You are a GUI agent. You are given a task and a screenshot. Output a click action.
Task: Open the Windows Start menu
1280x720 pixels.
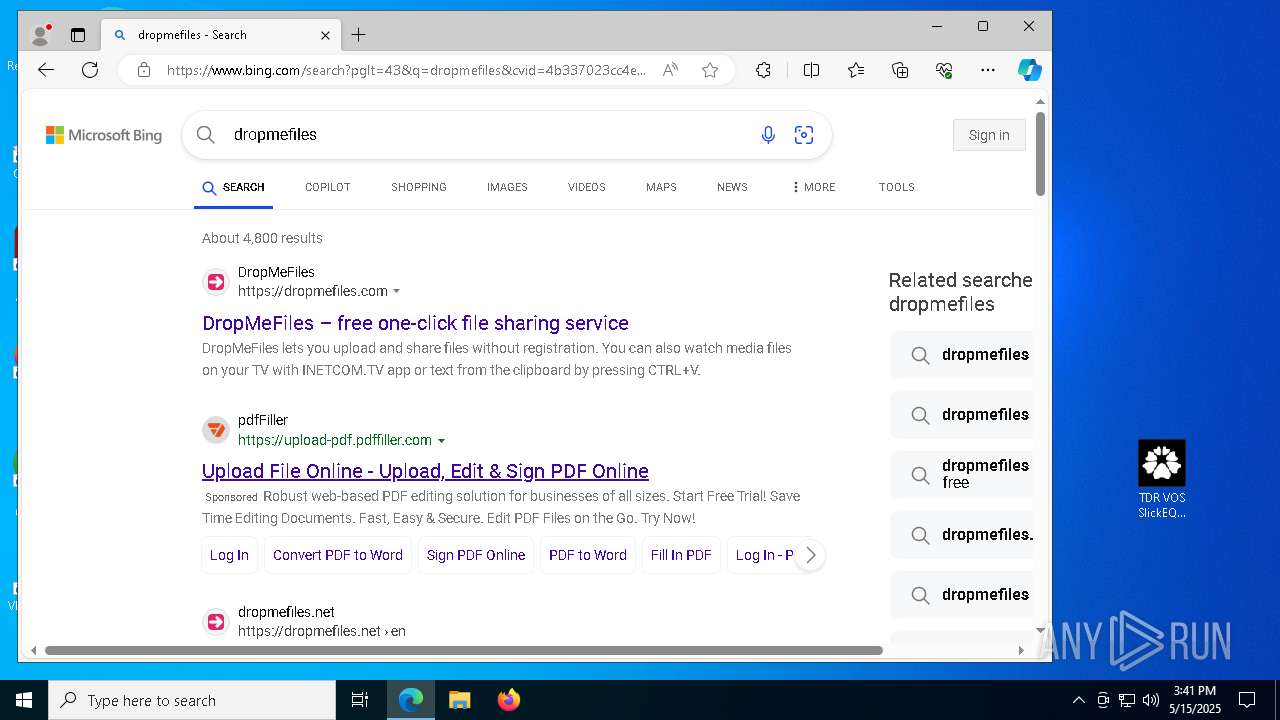pyautogui.click(x=24, y=700)
